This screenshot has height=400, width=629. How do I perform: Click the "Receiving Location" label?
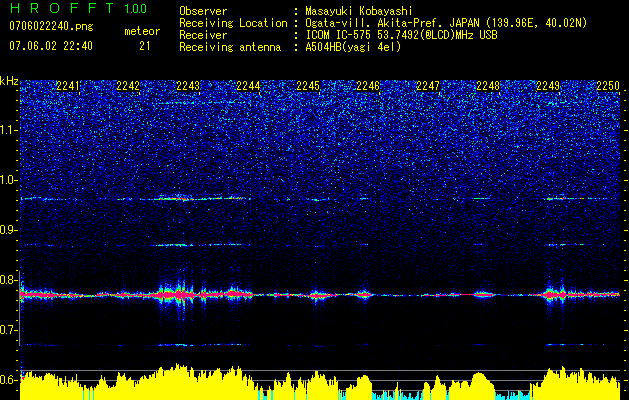[233, 23]
